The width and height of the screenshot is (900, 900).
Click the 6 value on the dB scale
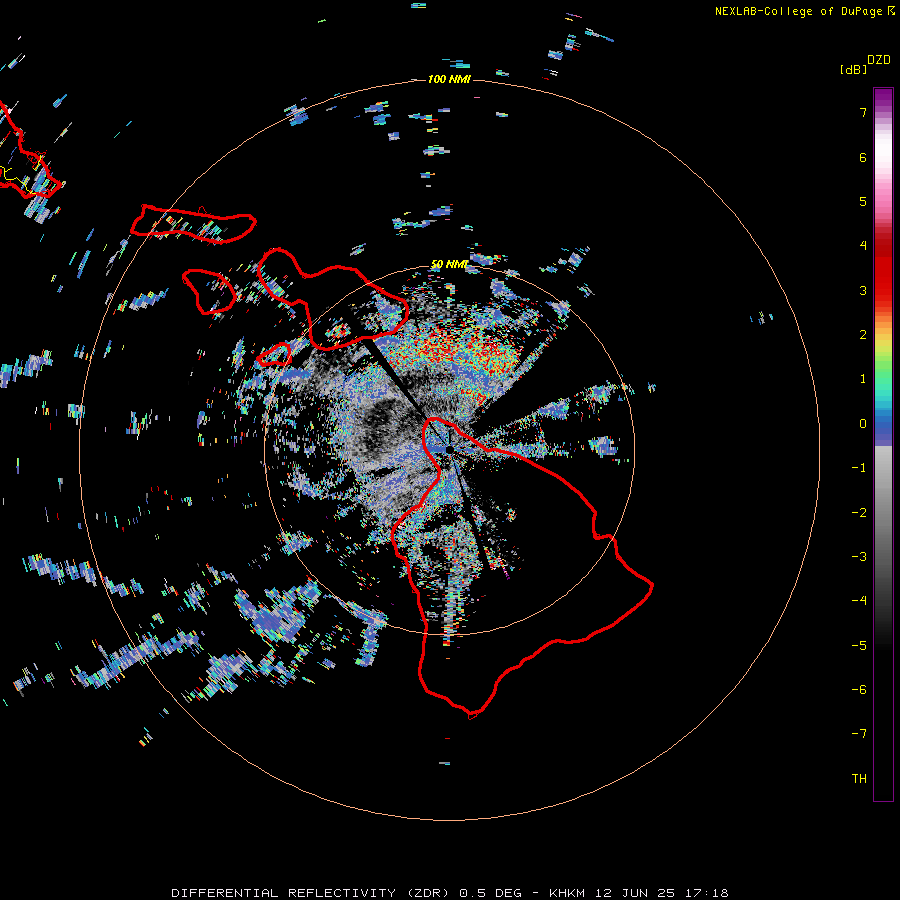coord(863,157)
